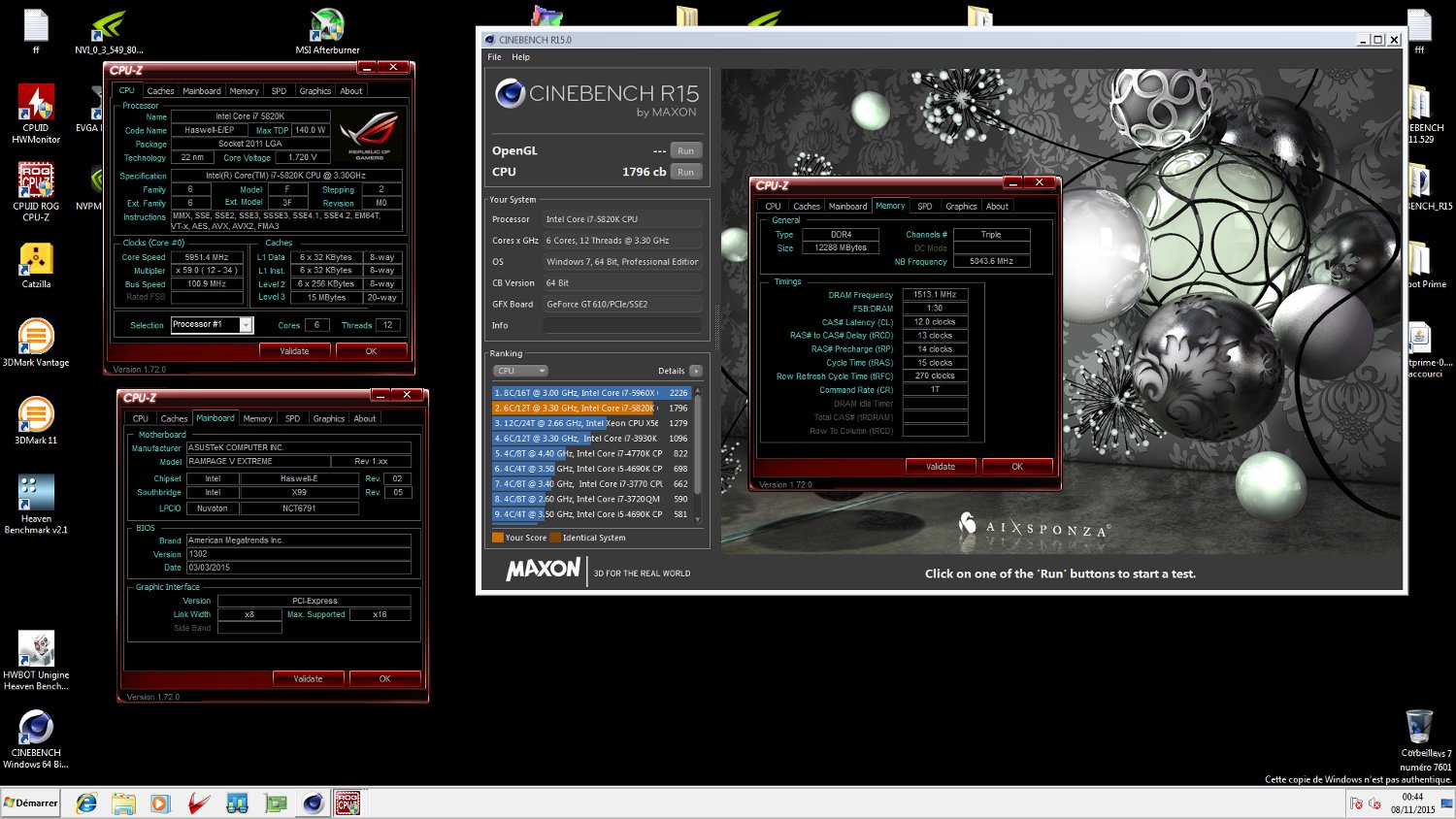The image size is (1456, 819).
Task: Click the empty Info field in Cinebench
Action: click(621, 325)
